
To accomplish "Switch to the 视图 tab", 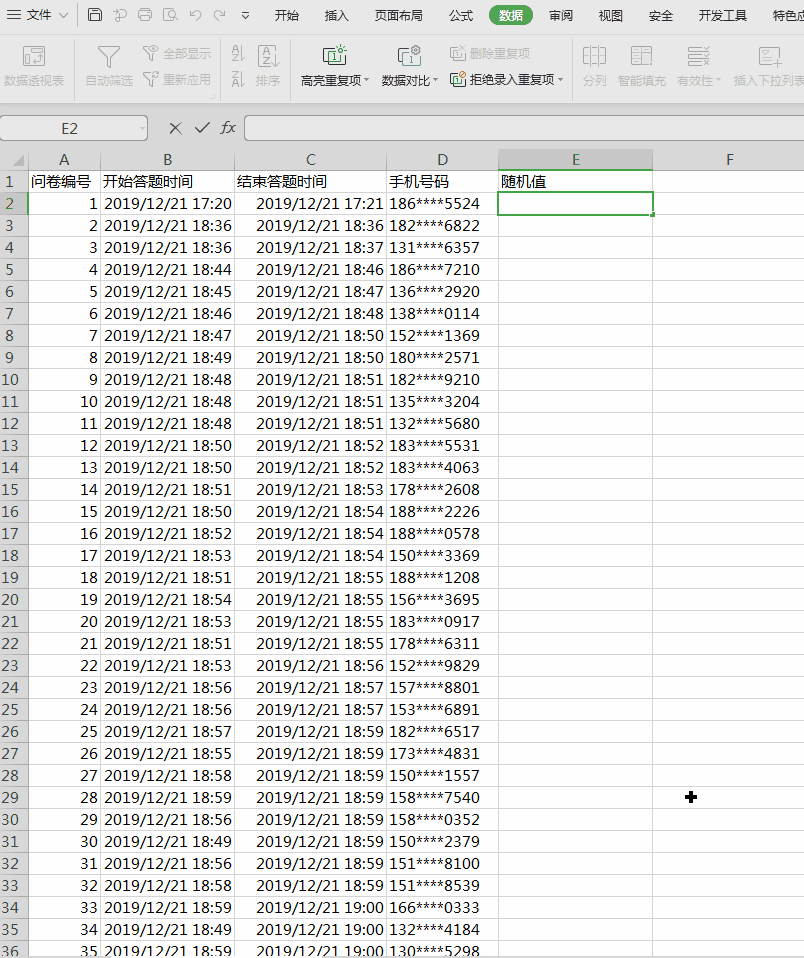I will (610, 15).
